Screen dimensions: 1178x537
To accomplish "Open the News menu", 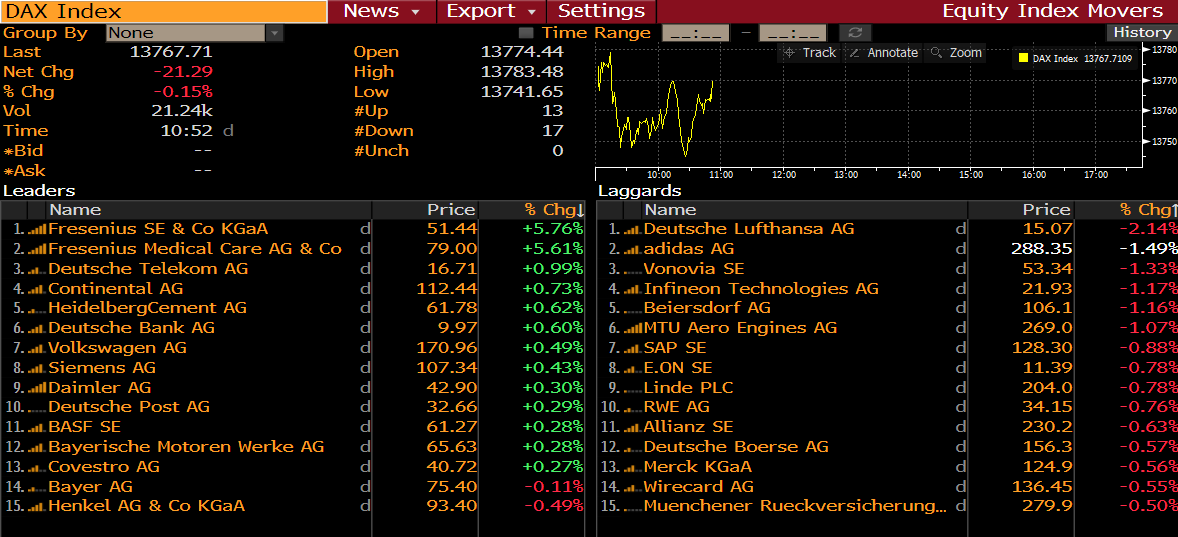I will click(381, 11).
